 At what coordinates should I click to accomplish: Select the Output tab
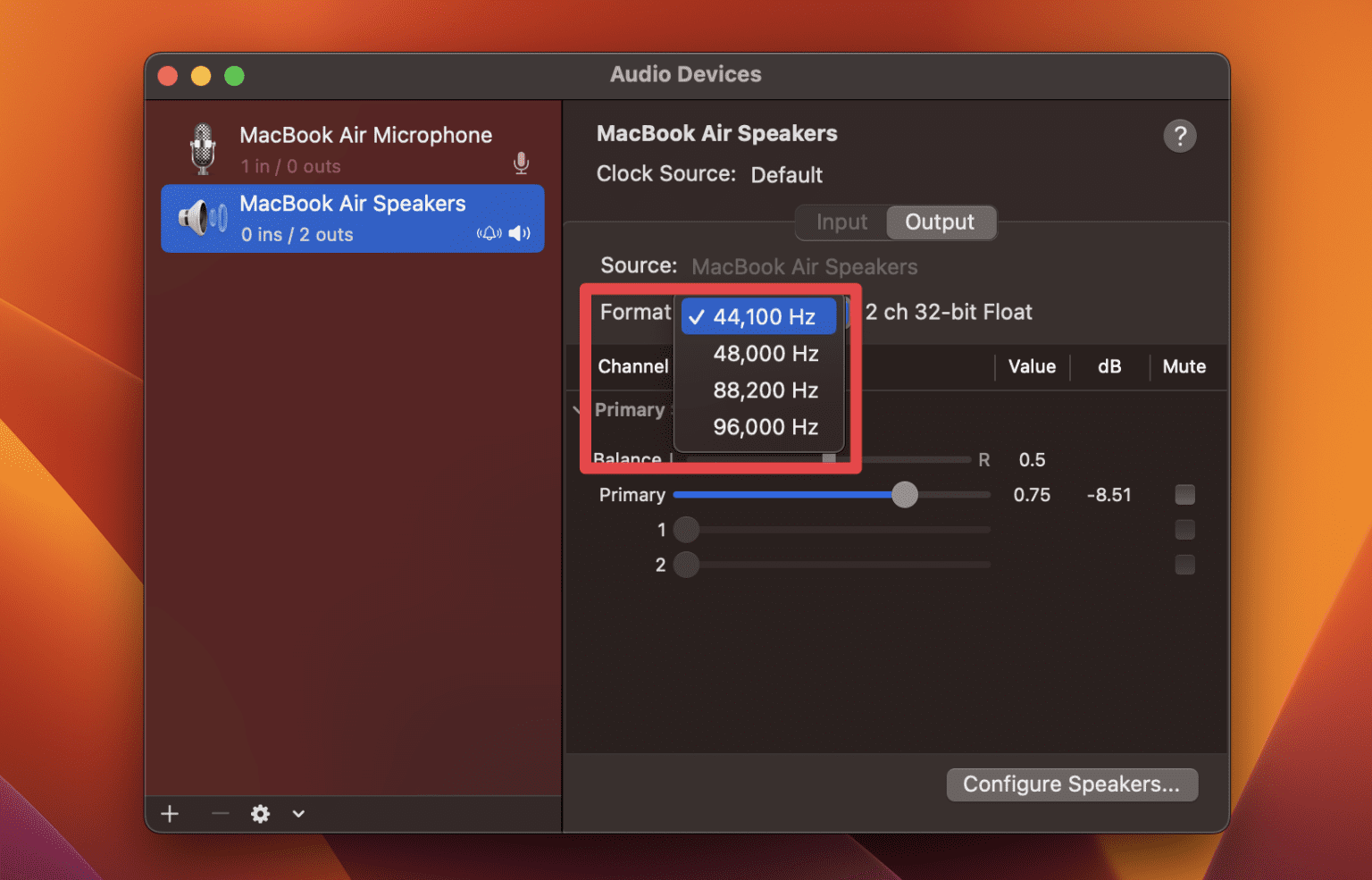point(939,222)
